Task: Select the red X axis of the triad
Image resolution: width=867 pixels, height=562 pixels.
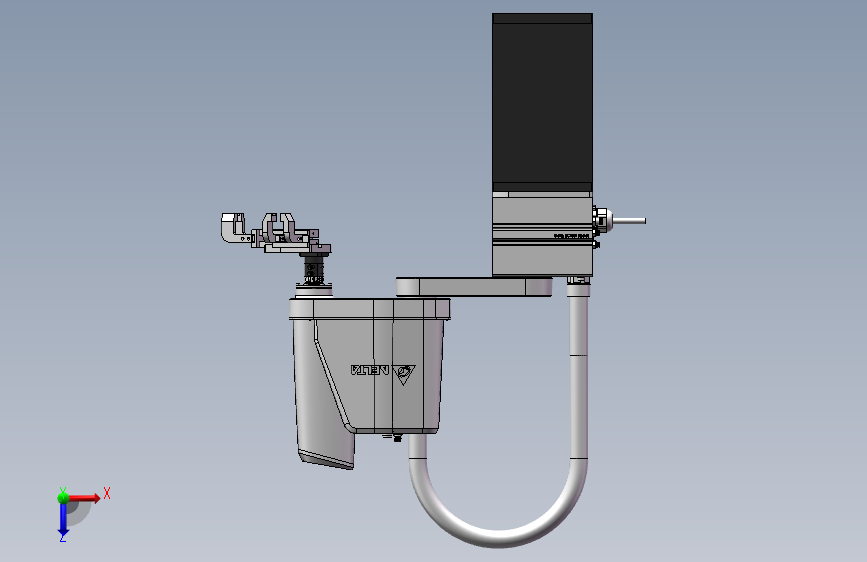Action: [x=84, y=498]
